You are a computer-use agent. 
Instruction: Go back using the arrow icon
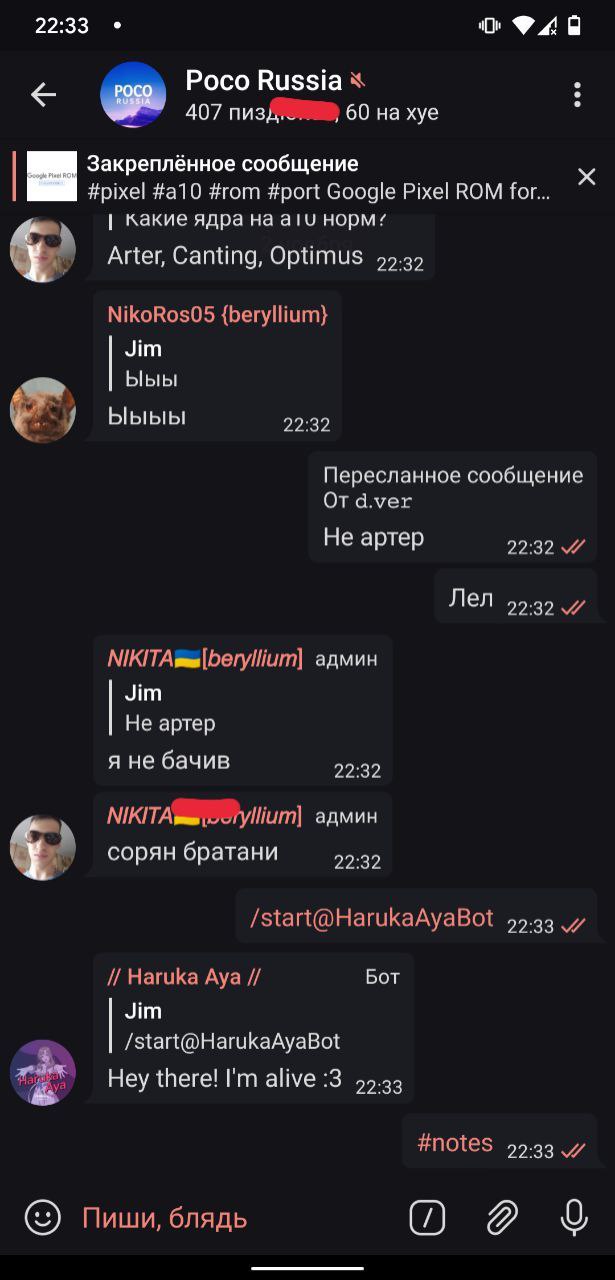(x=43, y=95)
